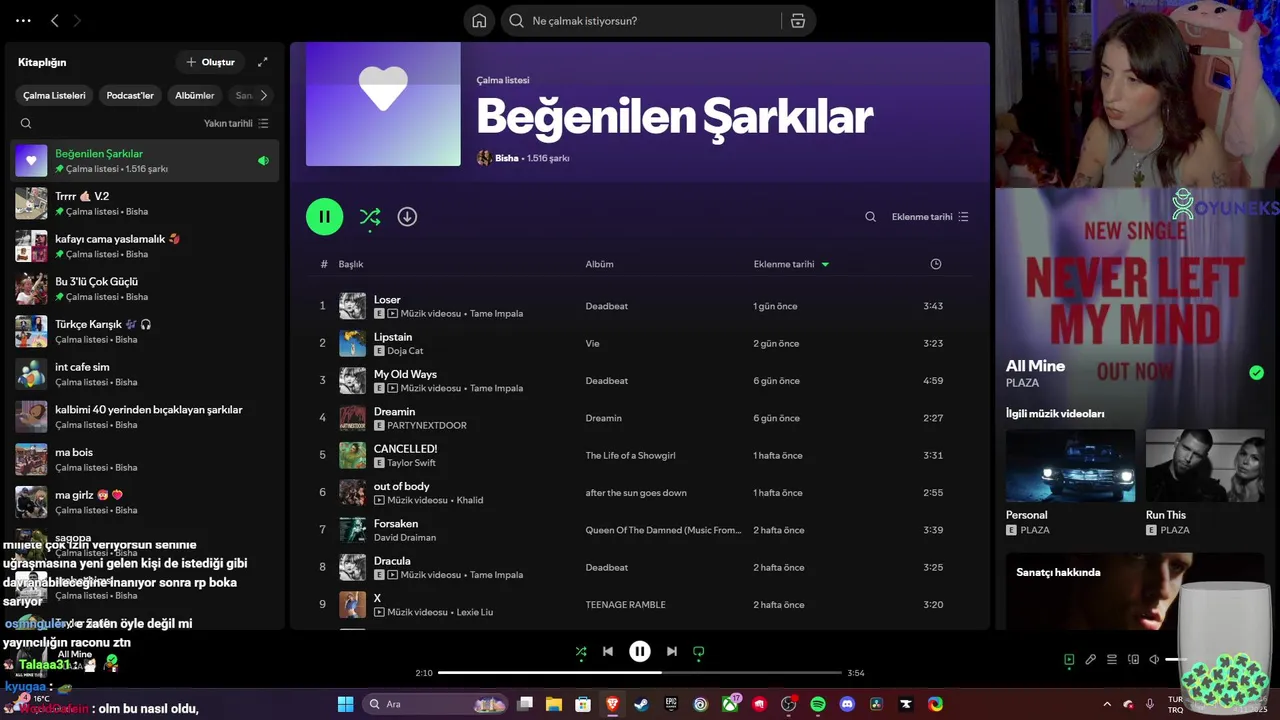Open the int cafe sim playlist

[x=144, y=374]
